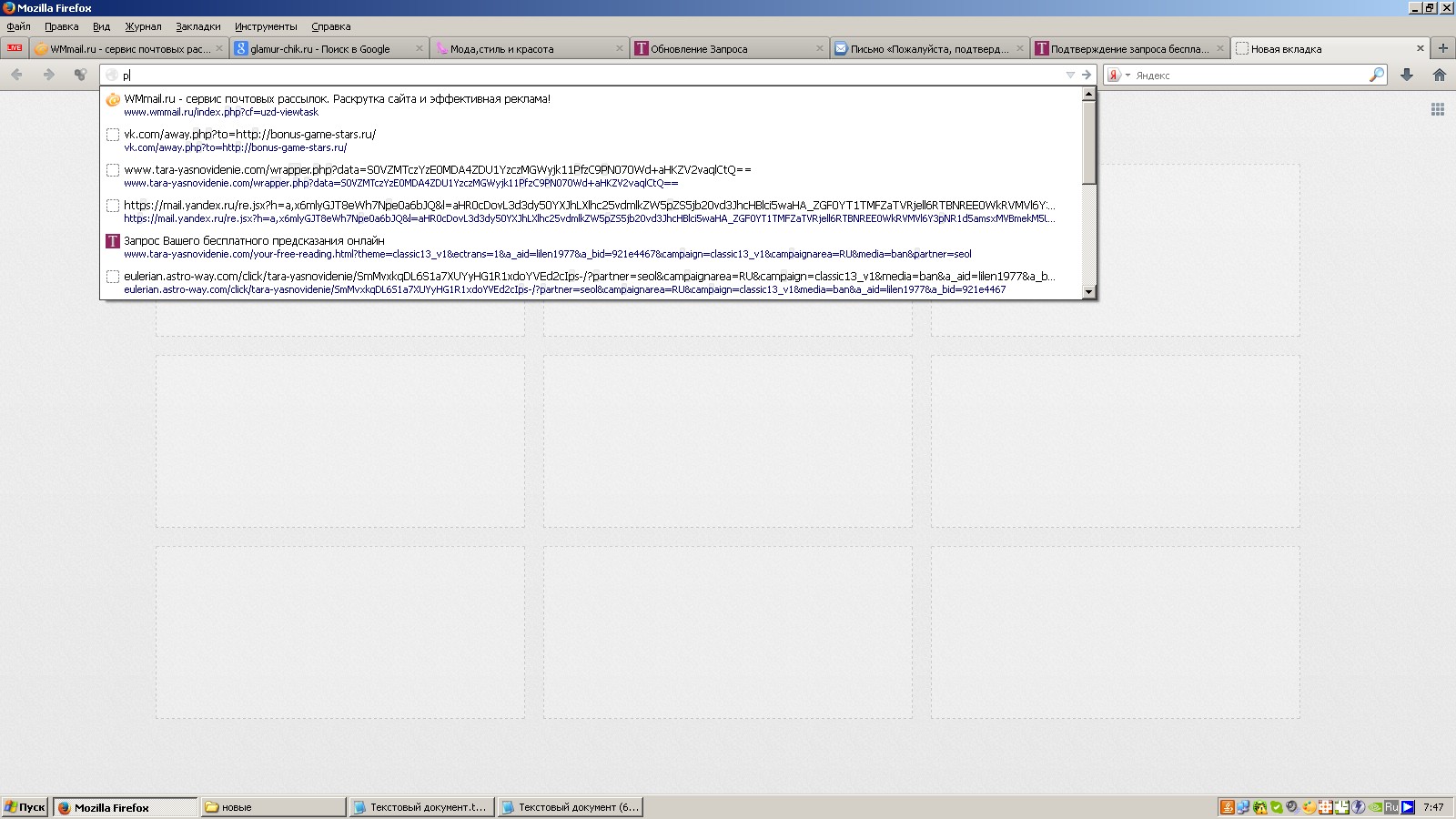Screen dimensions: 1456x819
Task: Close the WMmail.ru tab
Action: click(218, 48)
